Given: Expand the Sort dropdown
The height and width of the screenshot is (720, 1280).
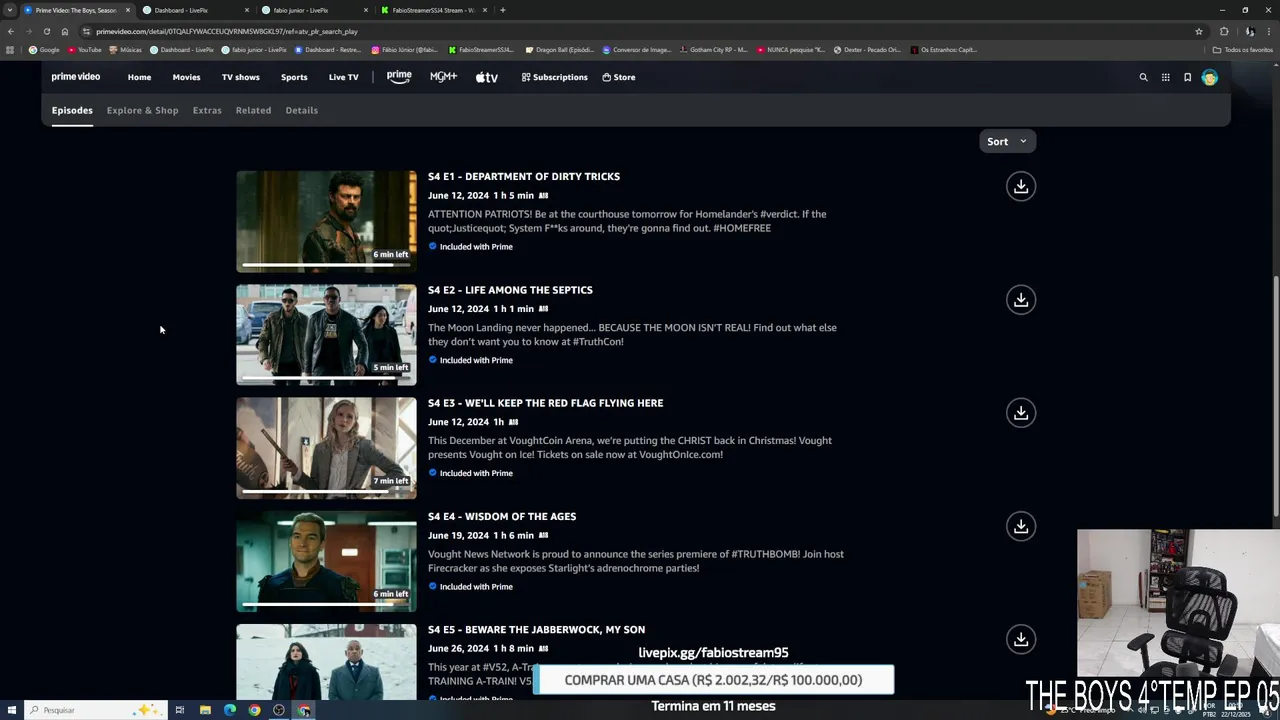Looking at the screenshot, I should 1007,141.
